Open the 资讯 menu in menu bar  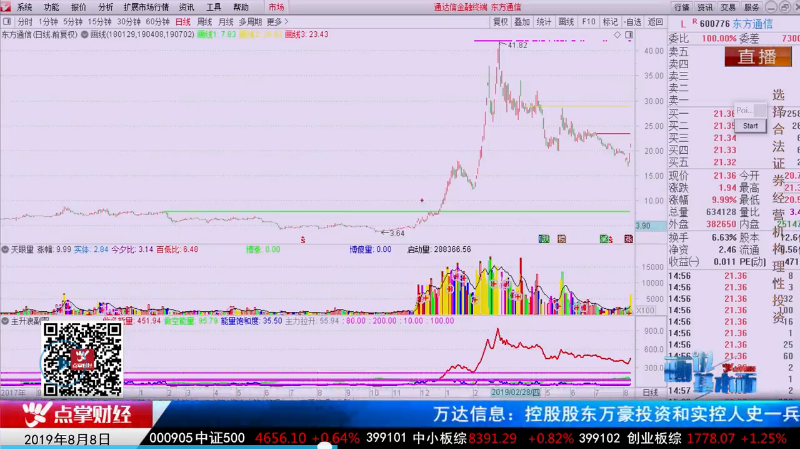[187, 7]
